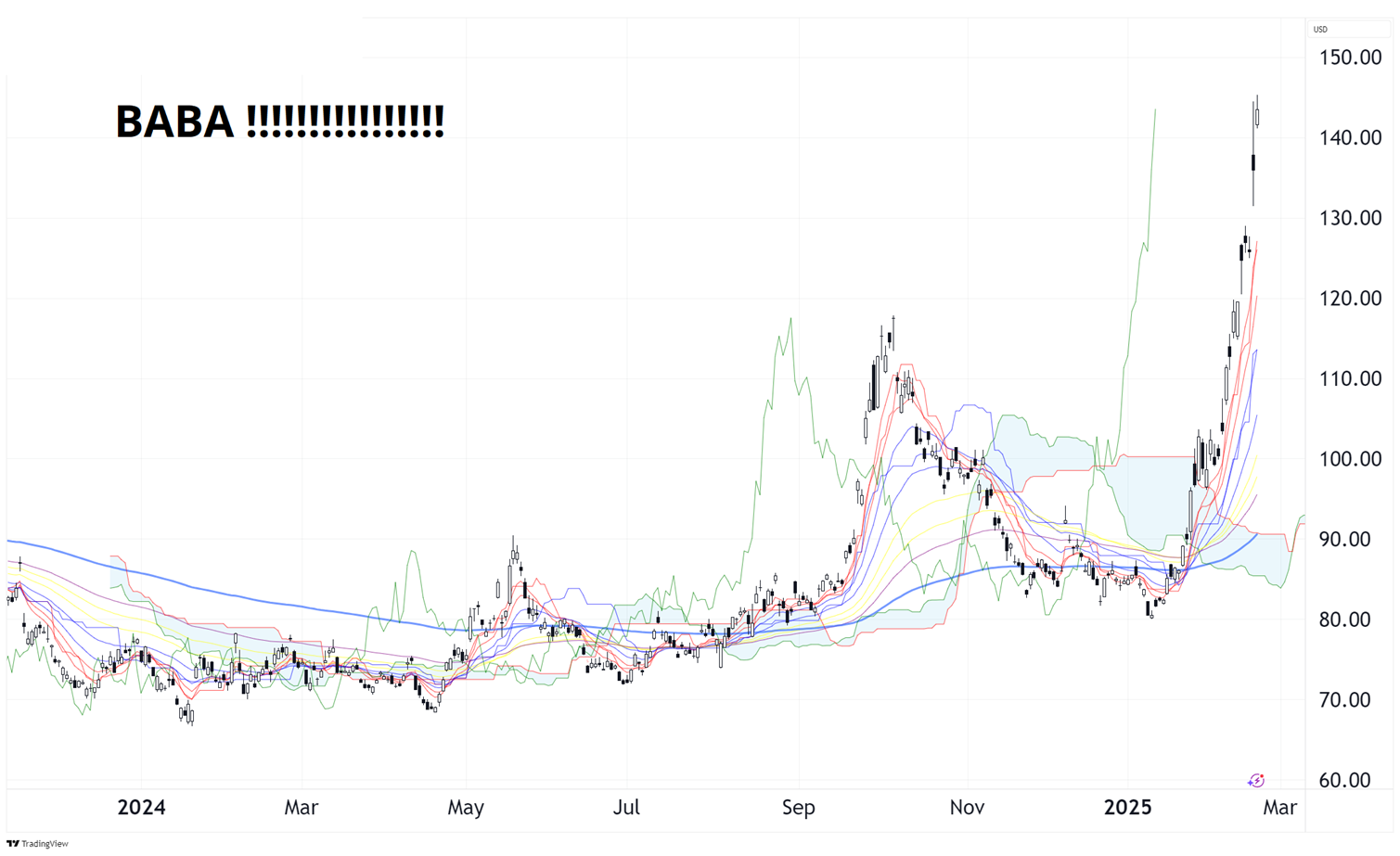Click the Mar label beside 2024 on time axis
The height and width of the screenshot is (856, 1400).
[x=302, y=808]
